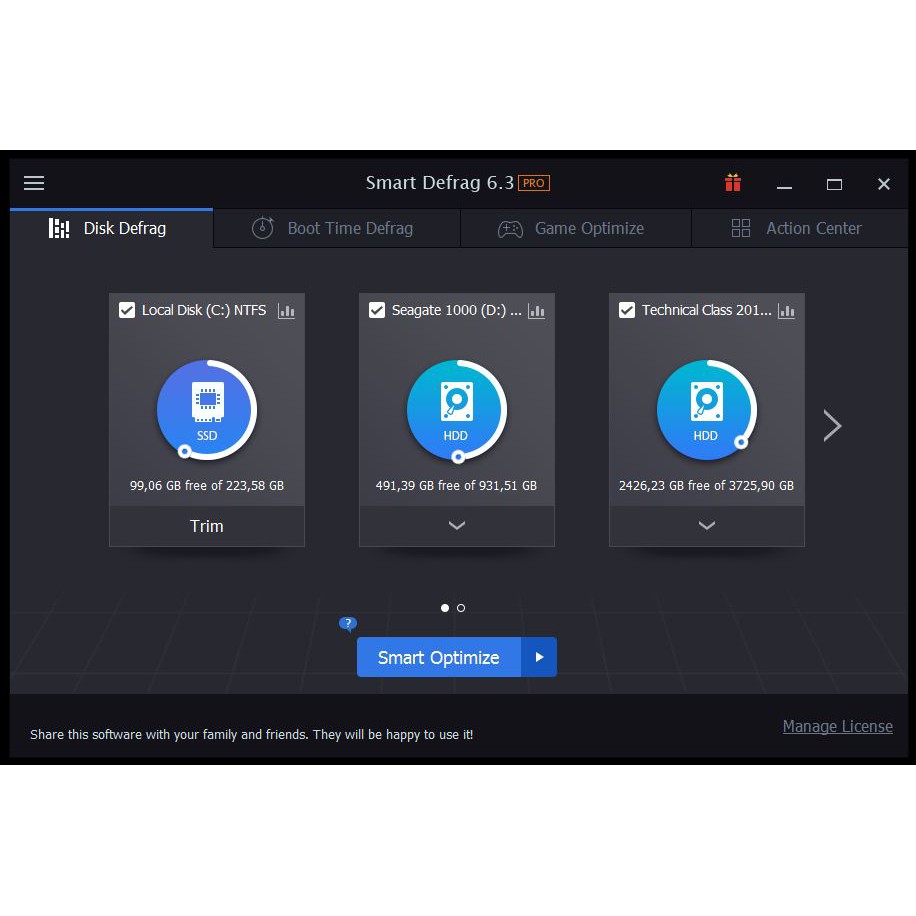Show next drives with right arrow
The image size is (916, 916).
click(832, 425)
